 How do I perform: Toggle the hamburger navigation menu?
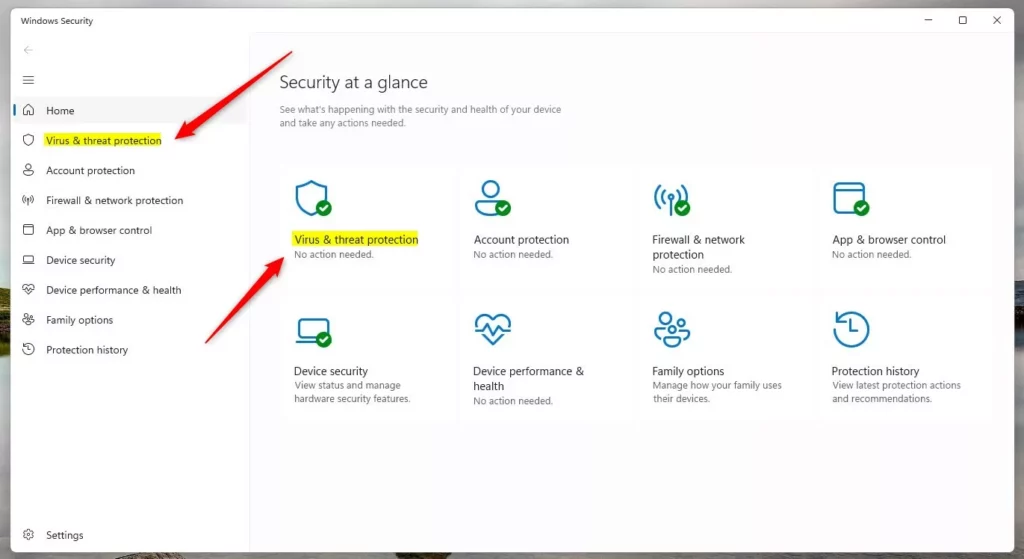pyautogui.click(x=28, y=80)
